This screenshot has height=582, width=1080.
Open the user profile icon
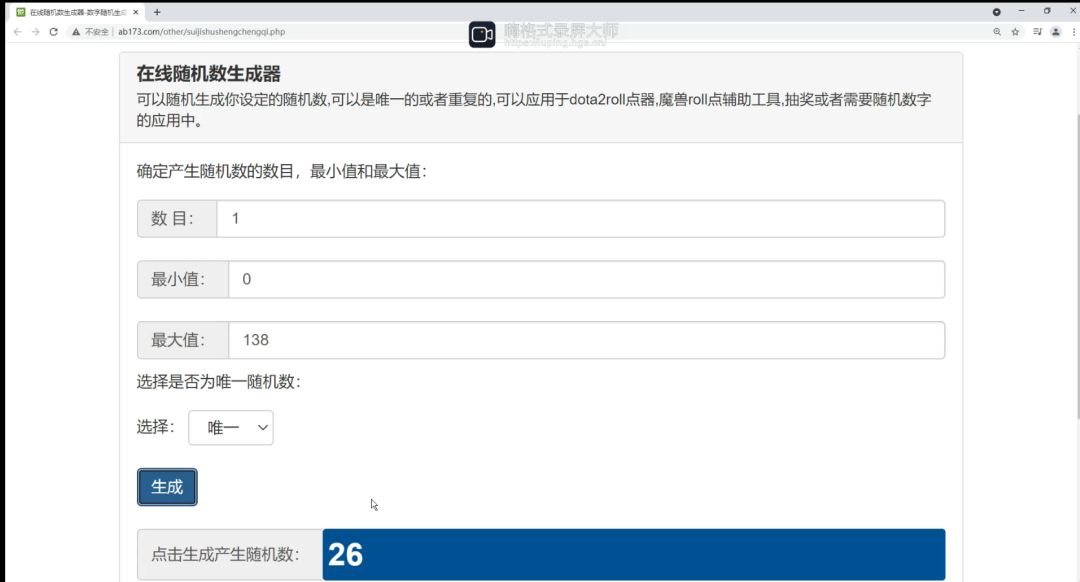[x=1056, y=32]
